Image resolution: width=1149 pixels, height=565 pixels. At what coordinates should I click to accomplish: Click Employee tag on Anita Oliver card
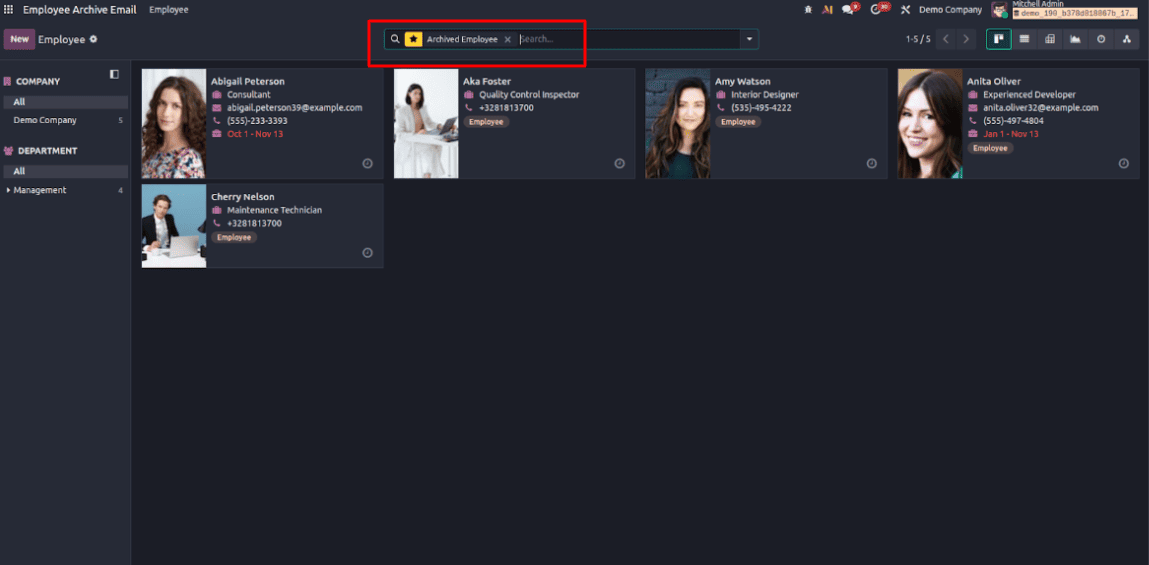coord(990,148)
